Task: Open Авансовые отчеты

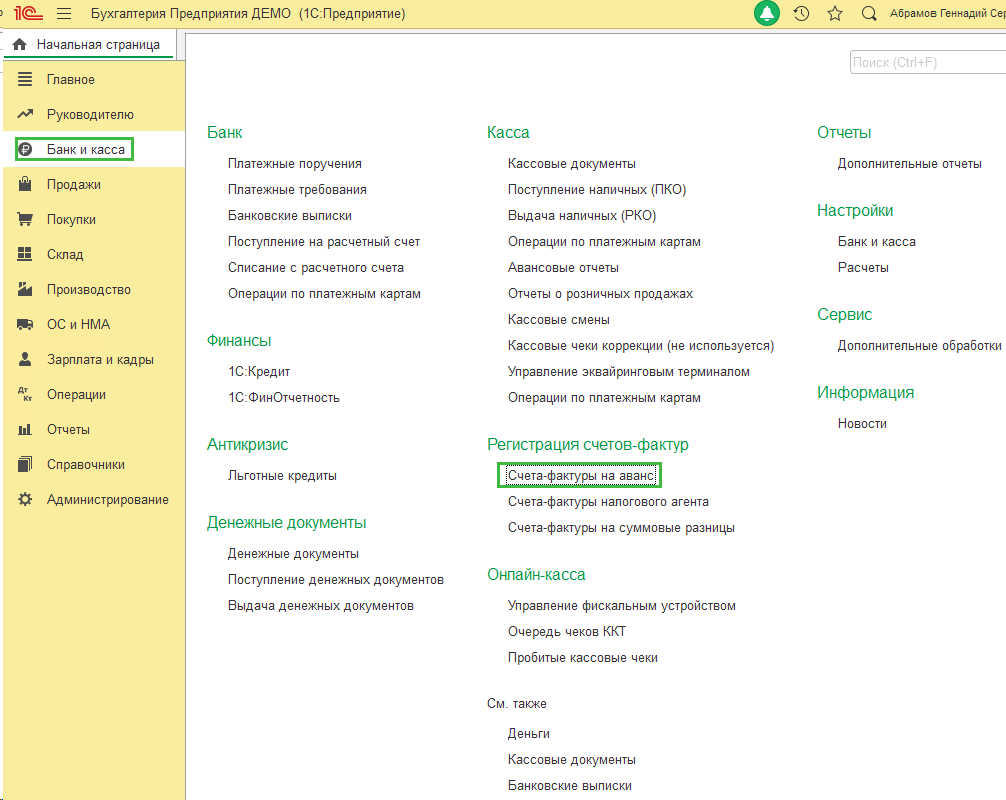Action: click(563, 268)
